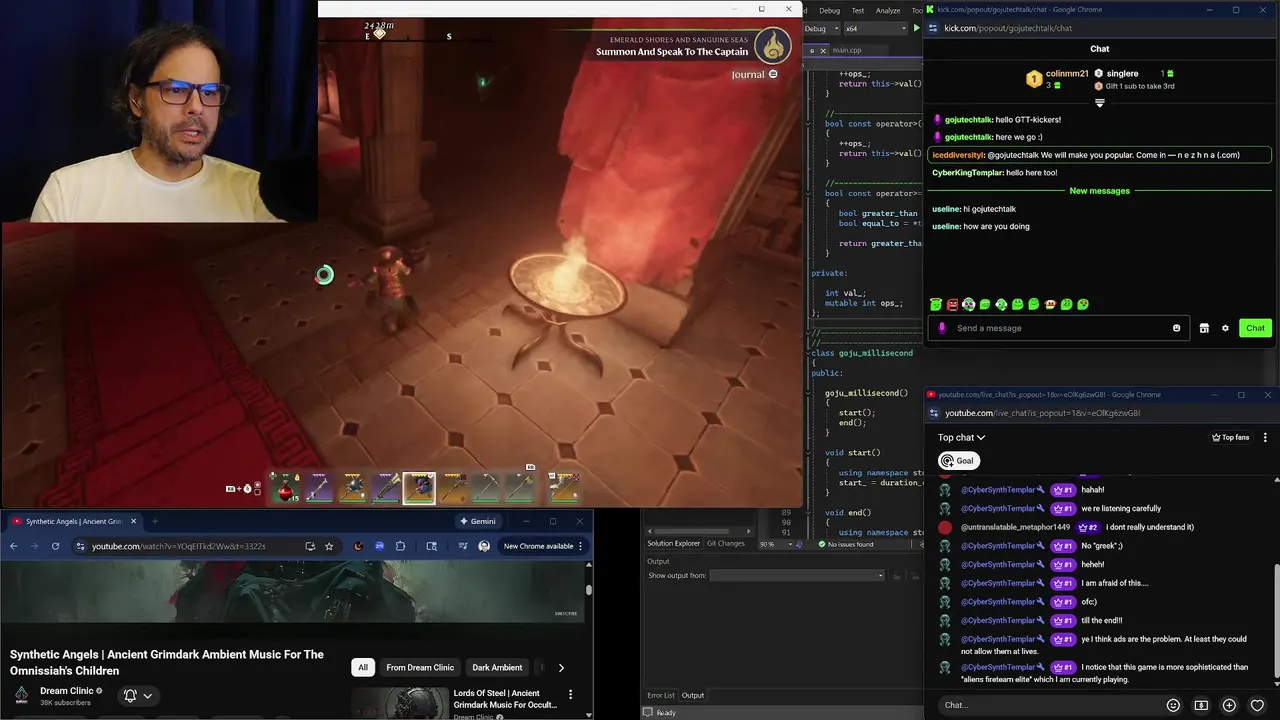The height and width of the screenshot is (720, 1280).
Task: Click the Lords Of Steel video thumbnail
Action: coord(399,703)
